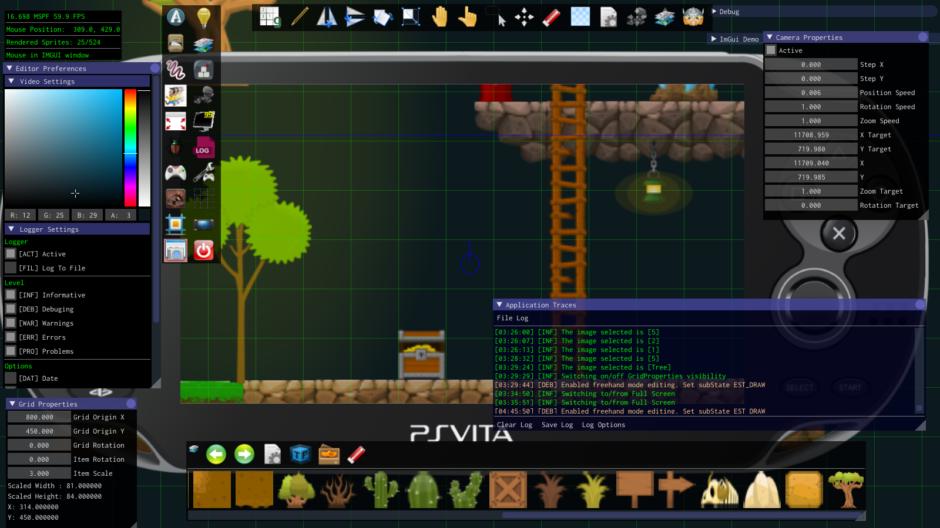Check the Active box in Camera Properties
The width and height of the screenshot is (940, 528).
771,50
